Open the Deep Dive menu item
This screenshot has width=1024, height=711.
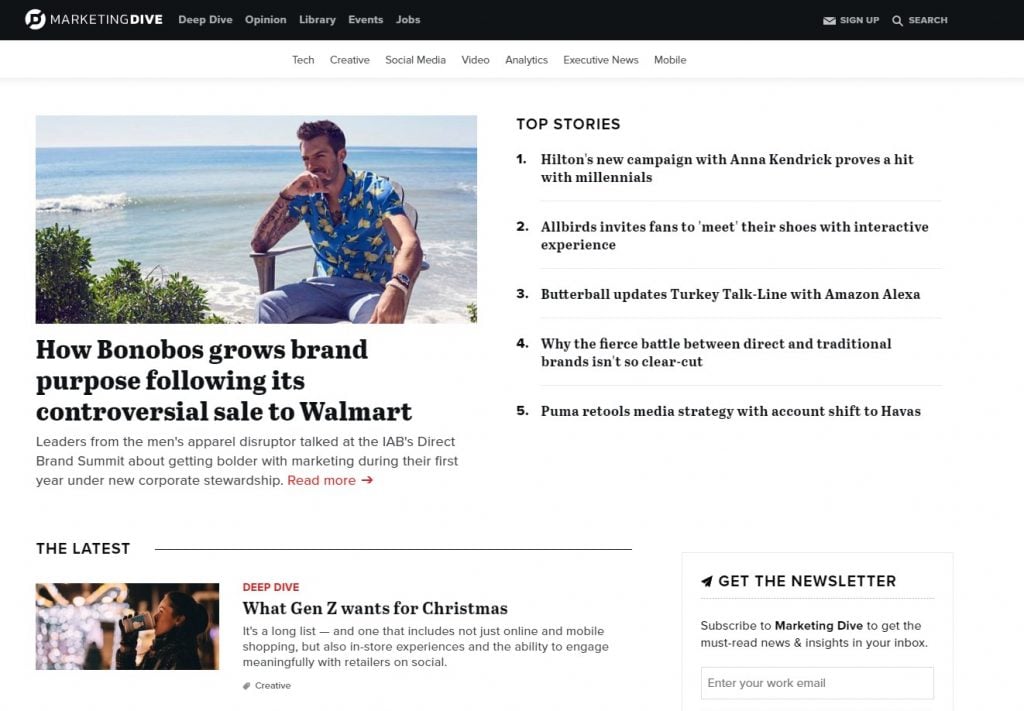205,20
